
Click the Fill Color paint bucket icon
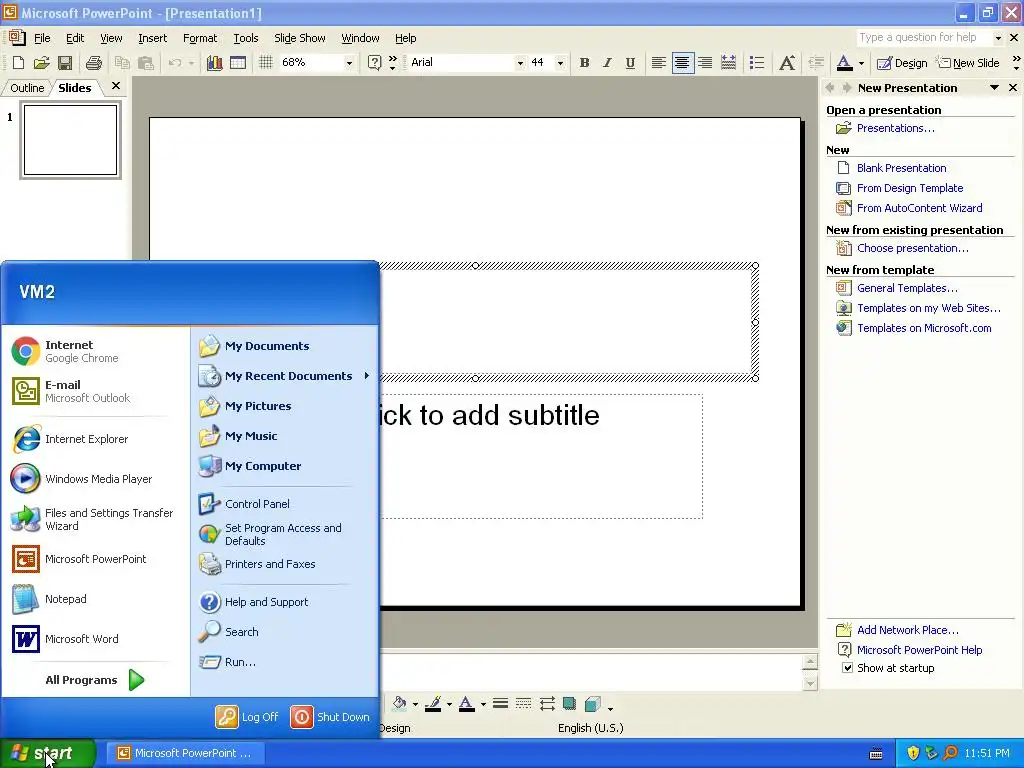[399, 703]
